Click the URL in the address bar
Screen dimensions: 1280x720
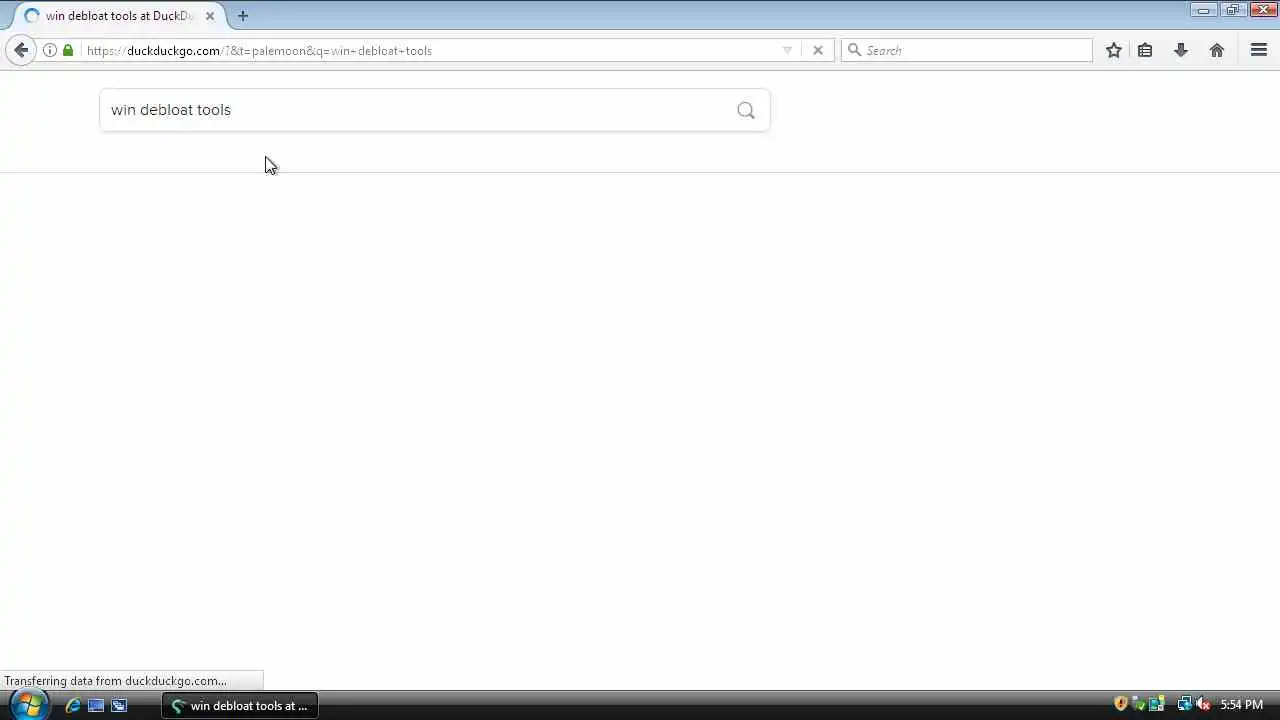(x=259, y=50)
